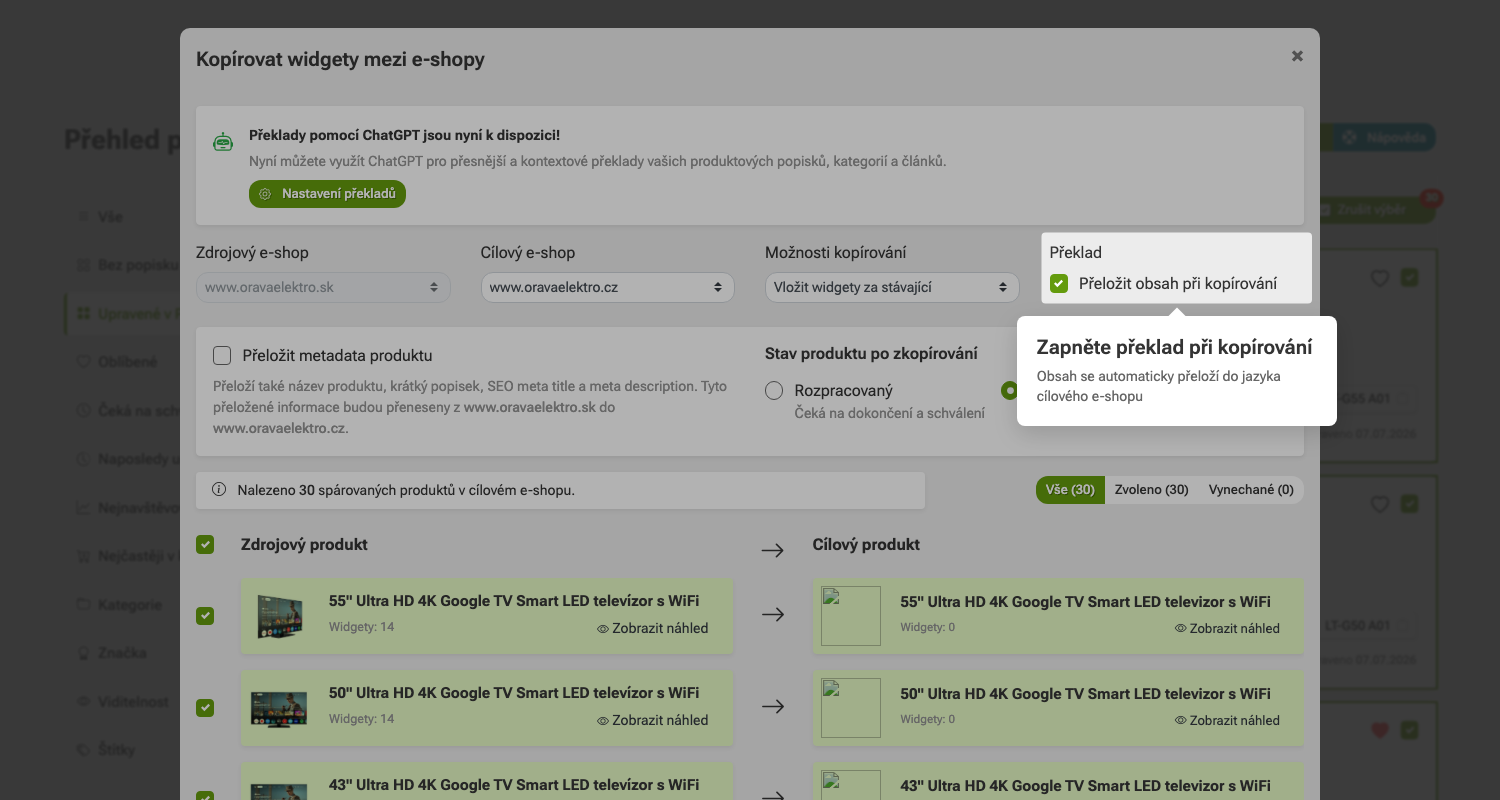This screenshot has height=800, width=1500.
Task: Switch to the Vynechané (0) tab
Action: 1251,490
